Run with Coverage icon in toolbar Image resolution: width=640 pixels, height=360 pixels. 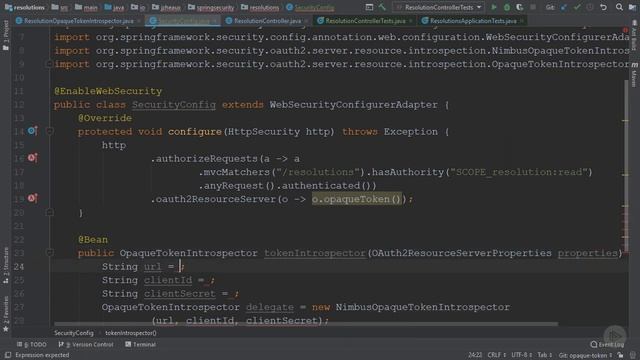(x=520, y=7)
